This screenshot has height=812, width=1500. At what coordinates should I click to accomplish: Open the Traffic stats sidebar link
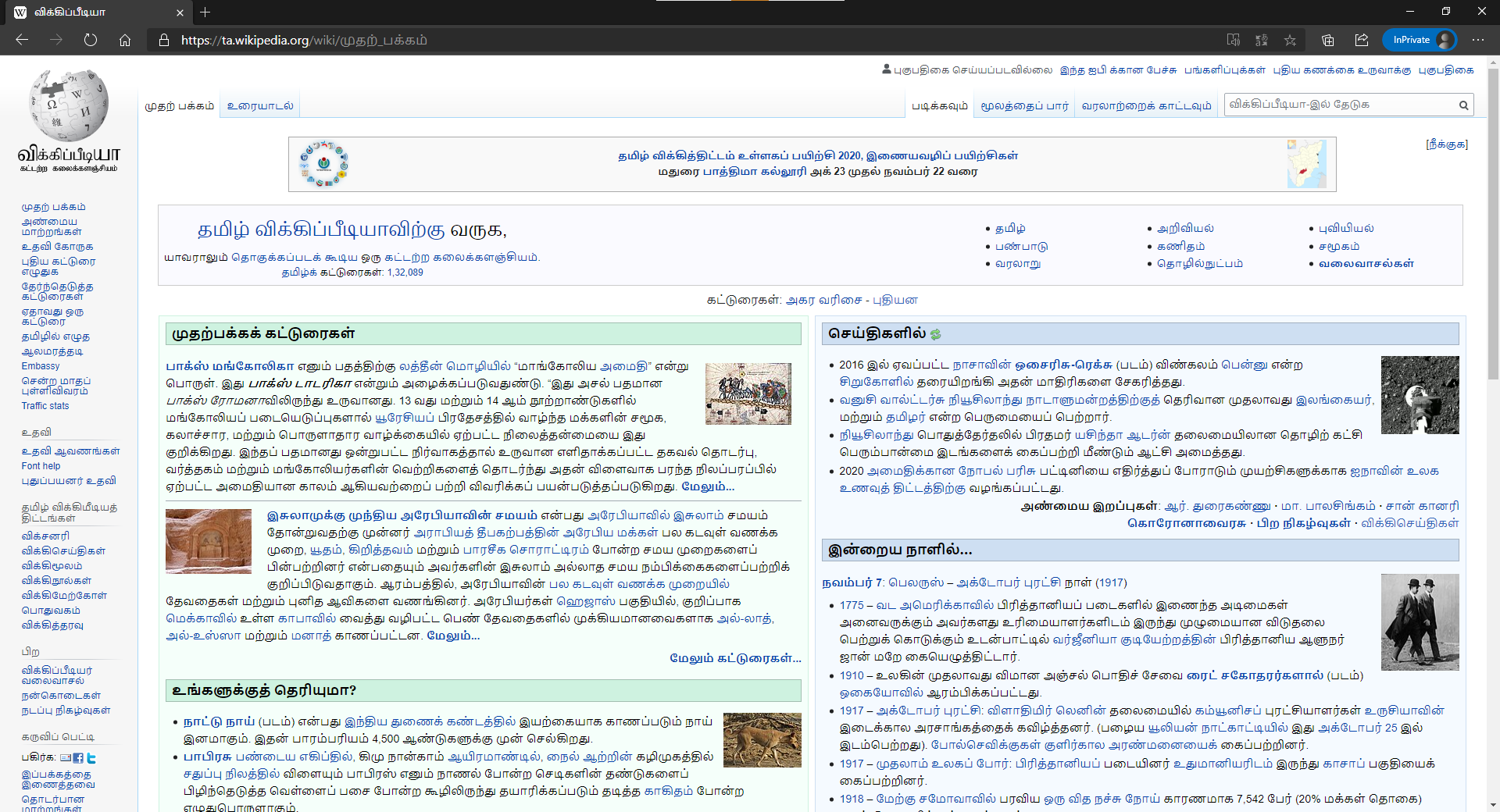tap(45, 406)
